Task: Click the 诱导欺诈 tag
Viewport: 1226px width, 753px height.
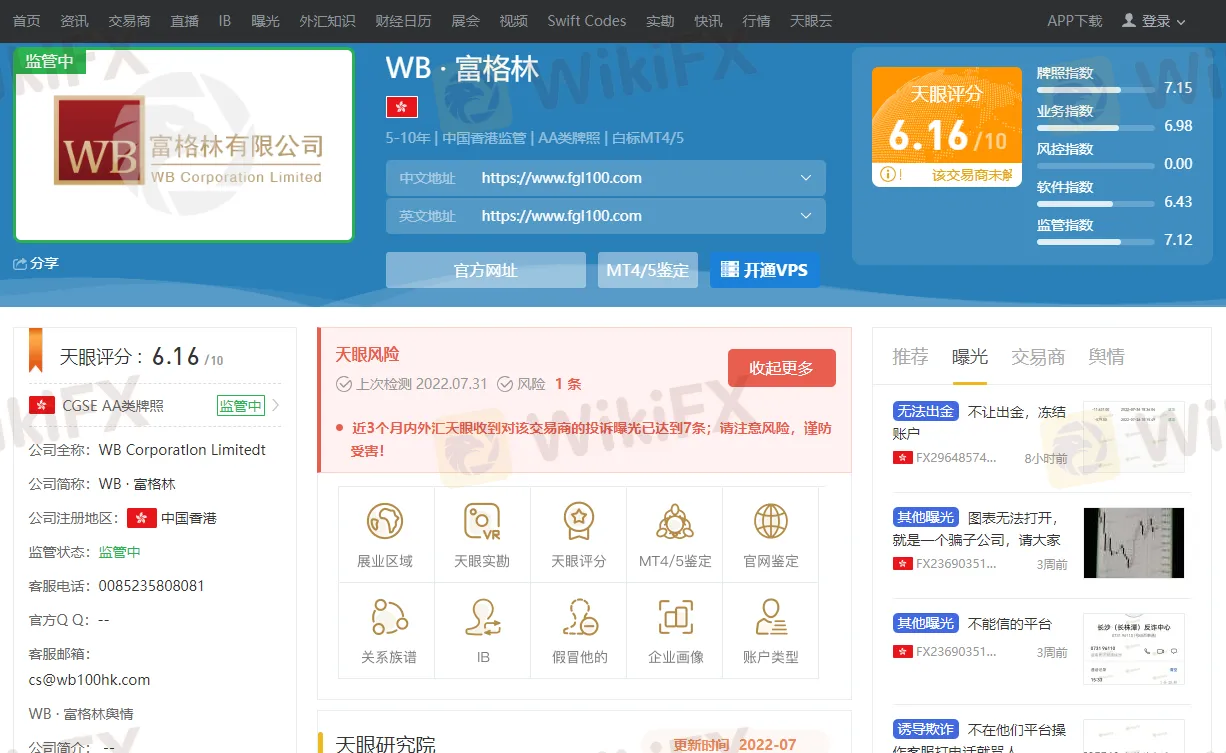Action: [926, 729]
